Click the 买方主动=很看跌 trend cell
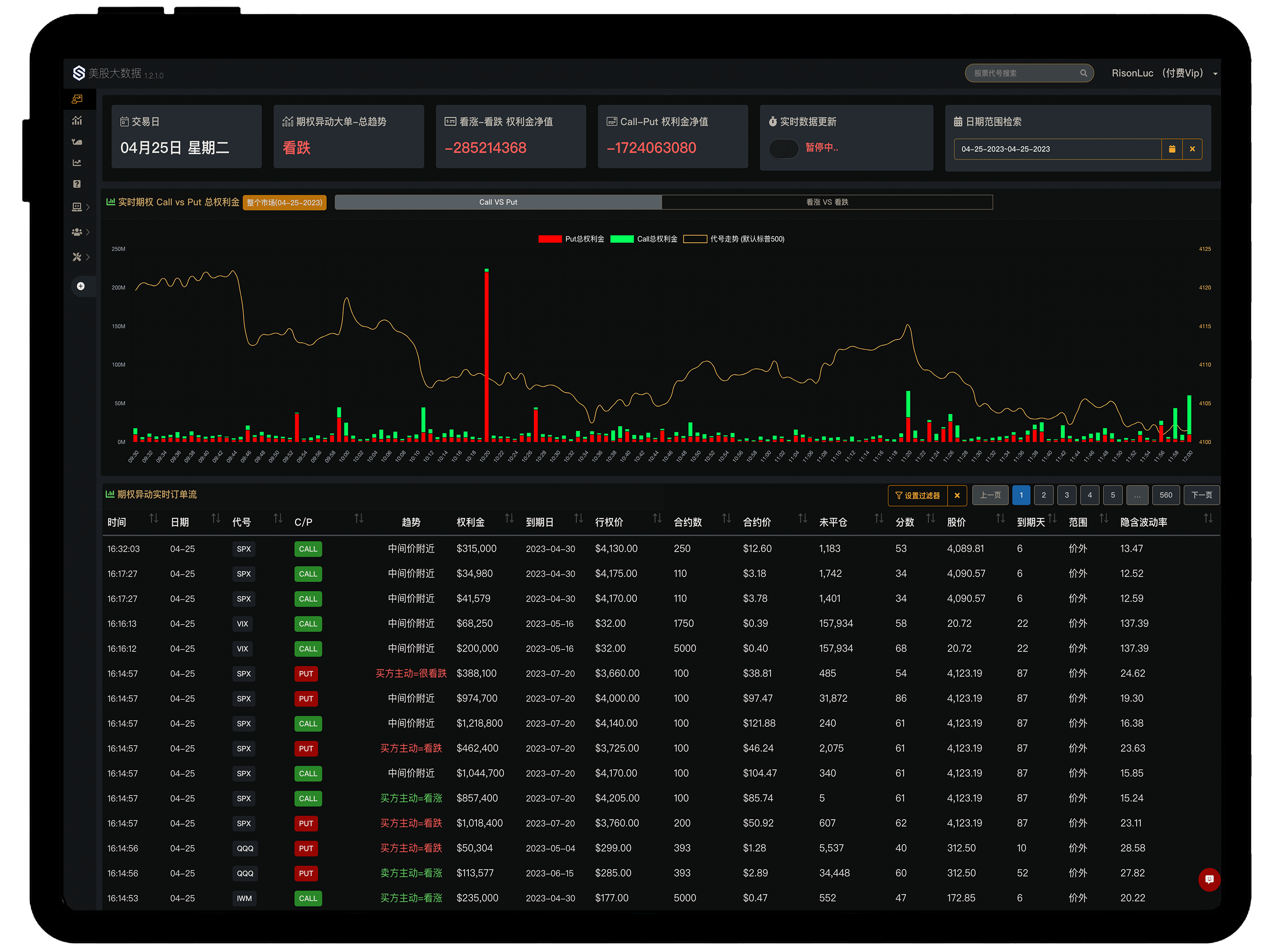This screenshot has height=952, width=1282. click(411, 674)
